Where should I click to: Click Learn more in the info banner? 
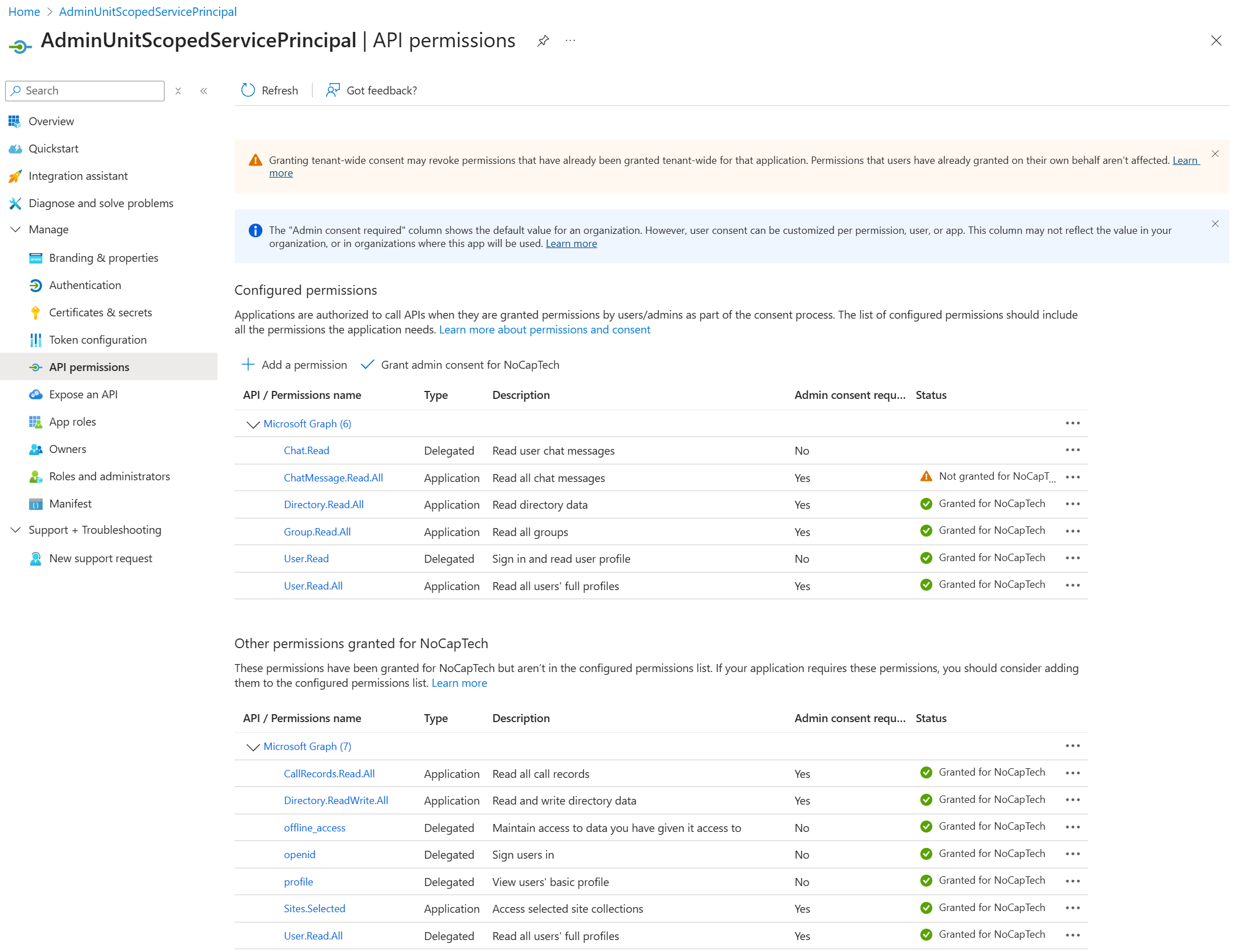(571, 244)
